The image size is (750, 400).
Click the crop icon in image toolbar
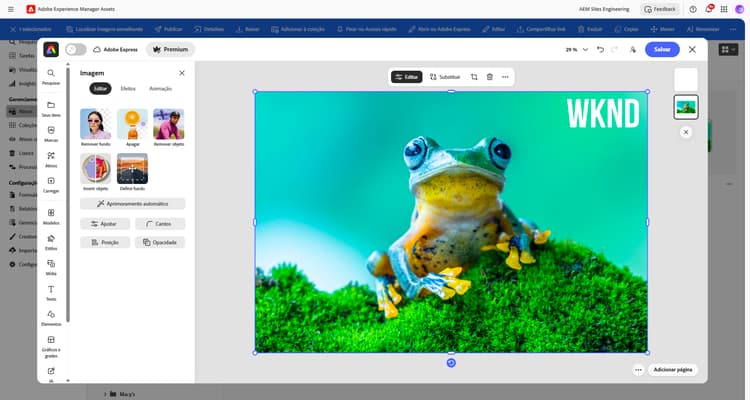click(x=474, y=77)
